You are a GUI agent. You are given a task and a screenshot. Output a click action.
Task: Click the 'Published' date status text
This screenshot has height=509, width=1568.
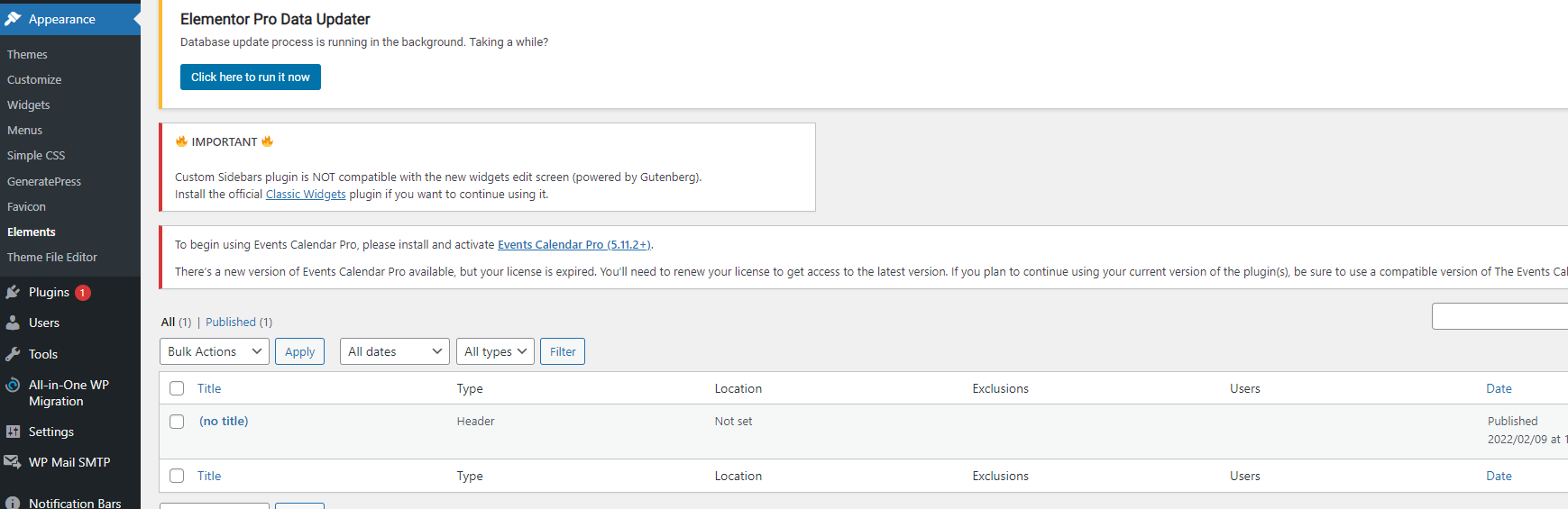click(1512, 421)
